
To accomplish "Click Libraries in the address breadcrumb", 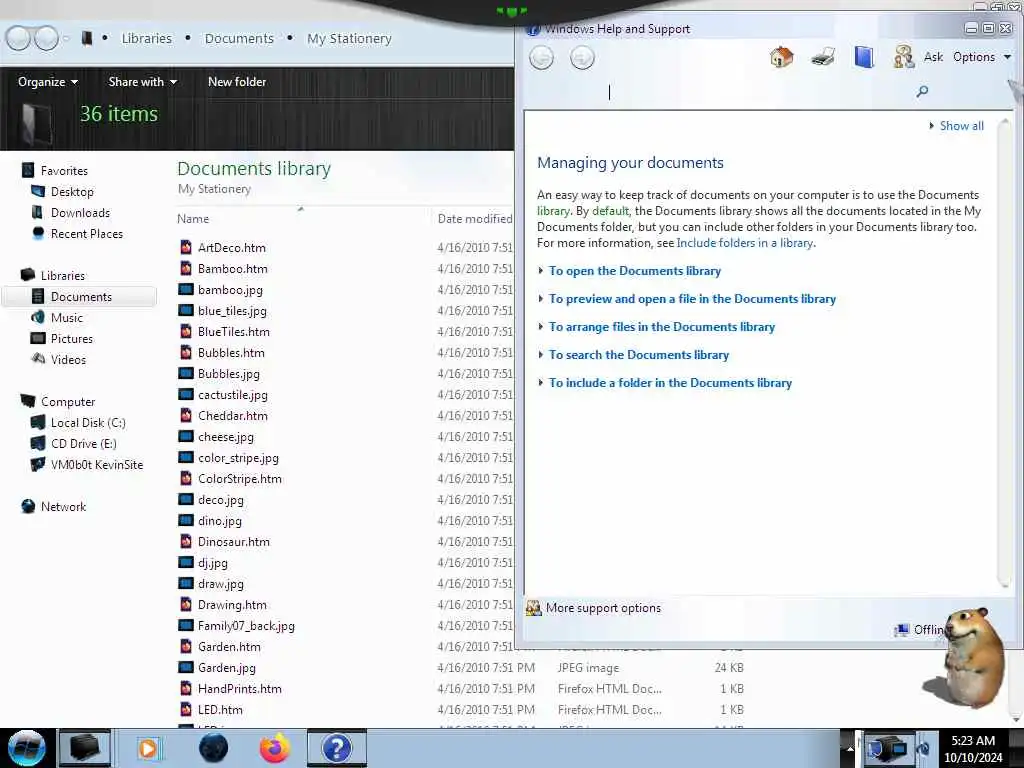I will point(146,39).
